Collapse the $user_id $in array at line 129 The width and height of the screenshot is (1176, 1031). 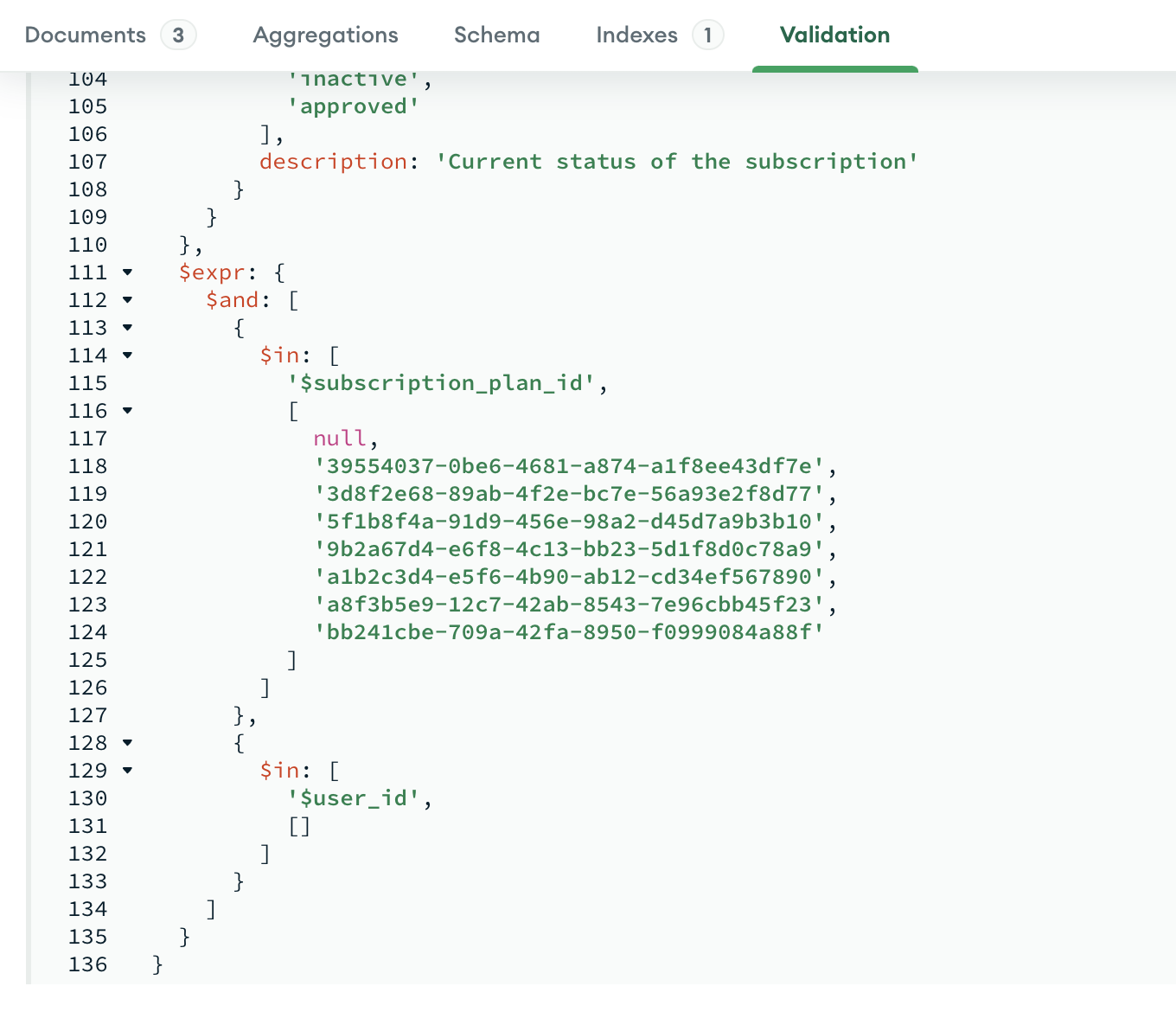tap(128, 771)
